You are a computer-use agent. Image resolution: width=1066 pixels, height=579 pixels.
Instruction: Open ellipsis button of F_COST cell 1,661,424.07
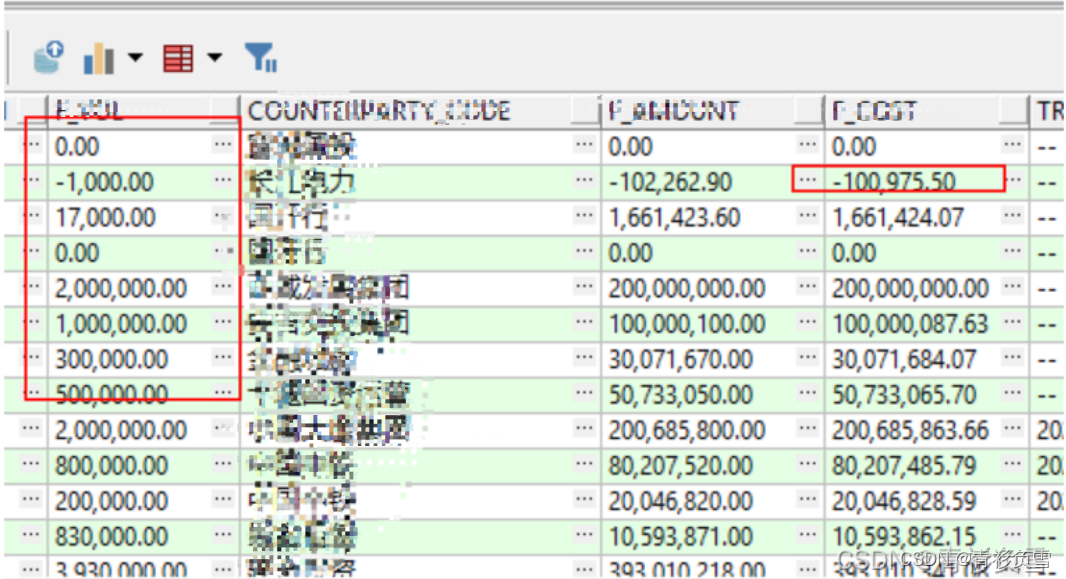(1012, 215)
